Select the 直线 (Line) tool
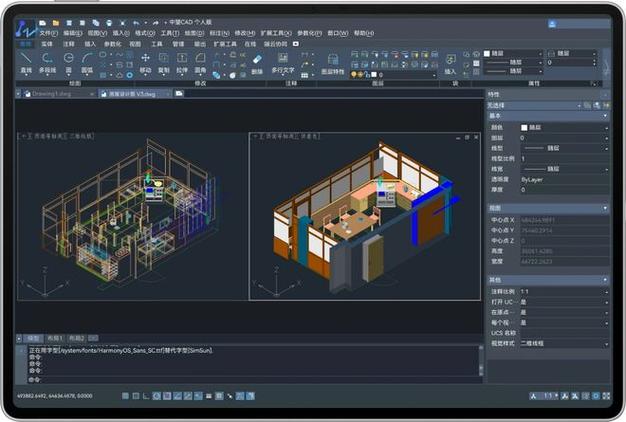 point(26,63)
